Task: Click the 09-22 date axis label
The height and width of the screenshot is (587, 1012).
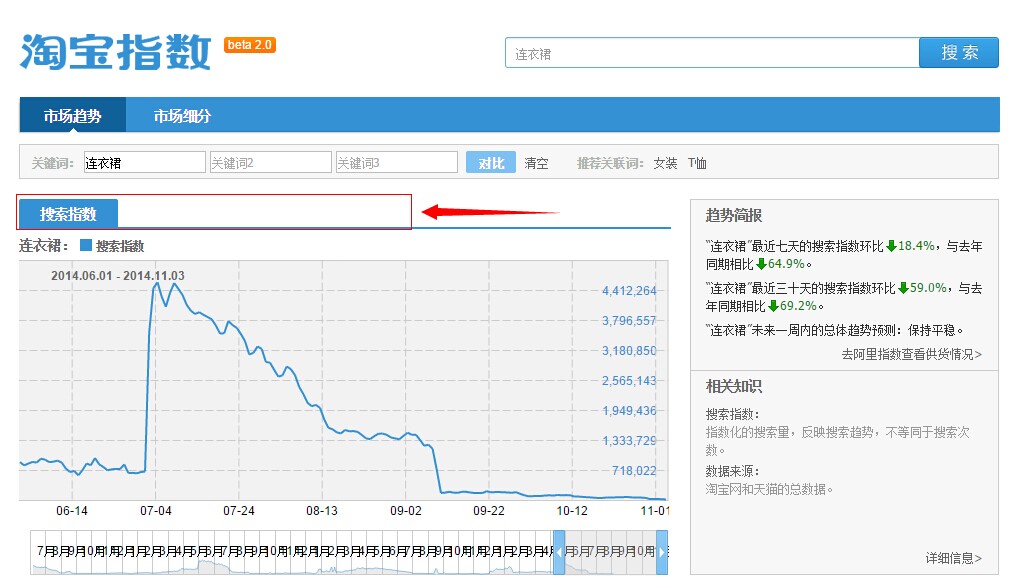Action: tap(489, 511)
